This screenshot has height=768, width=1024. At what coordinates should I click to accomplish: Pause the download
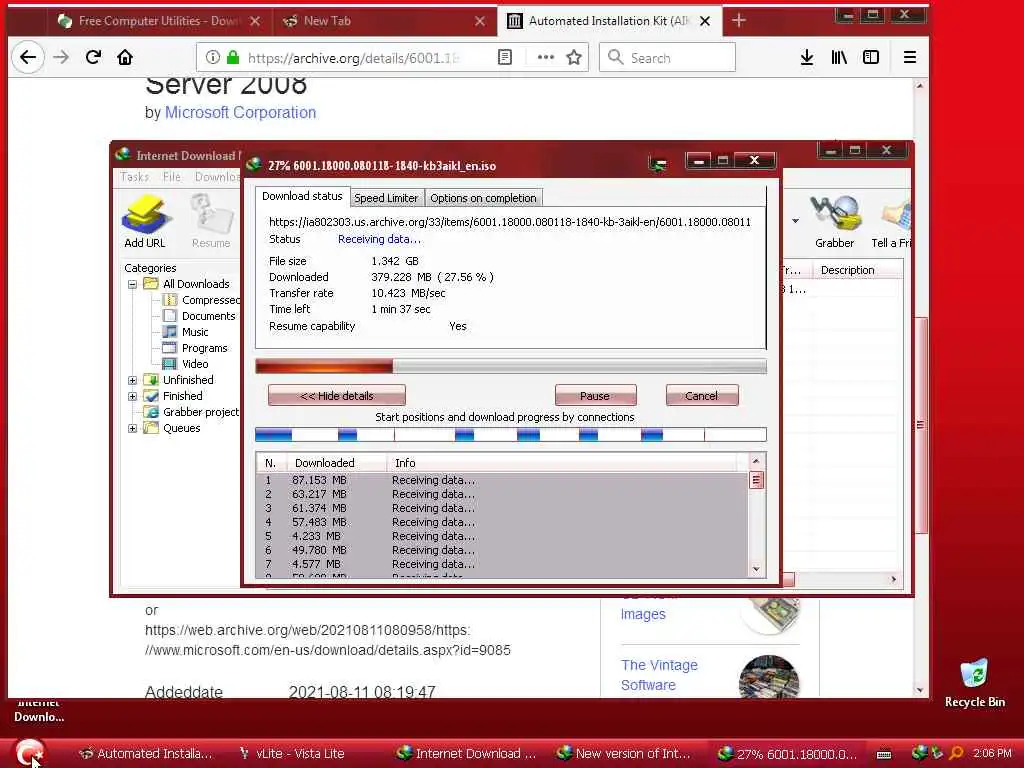pos(595,396)
